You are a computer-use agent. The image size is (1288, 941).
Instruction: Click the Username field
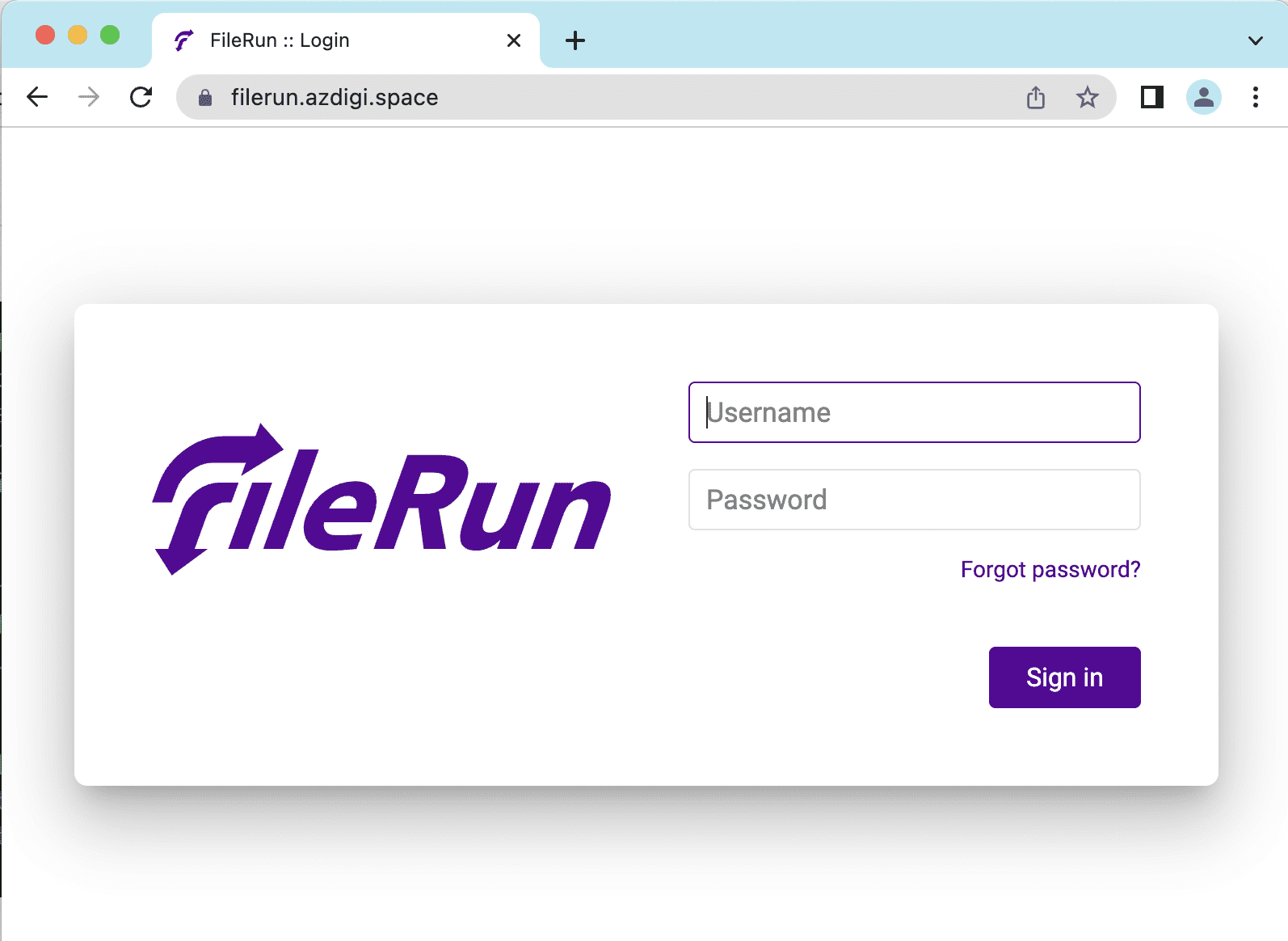tap(914, 412)
